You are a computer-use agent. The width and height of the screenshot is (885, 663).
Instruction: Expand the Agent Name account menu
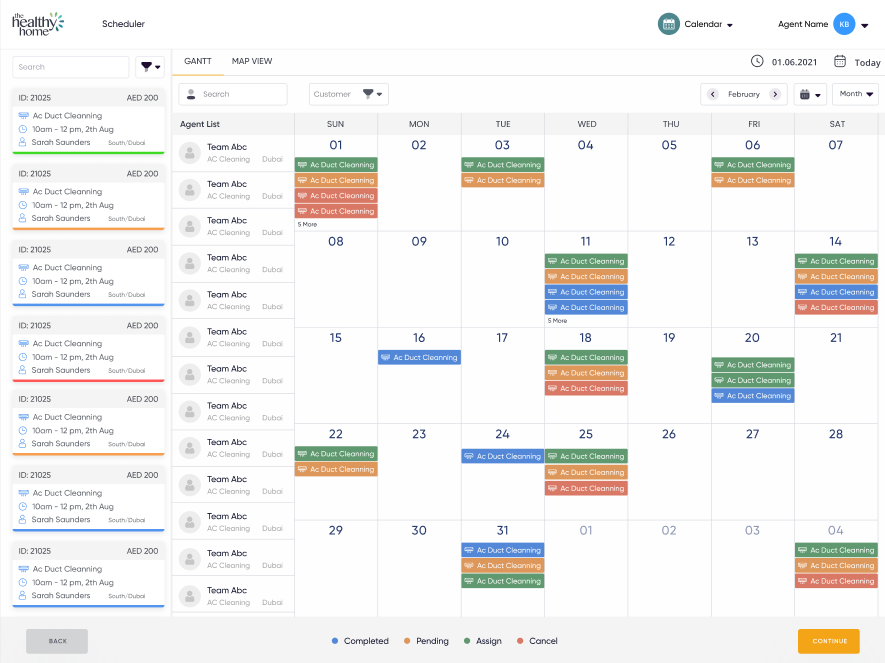click(x=864, y=25)
